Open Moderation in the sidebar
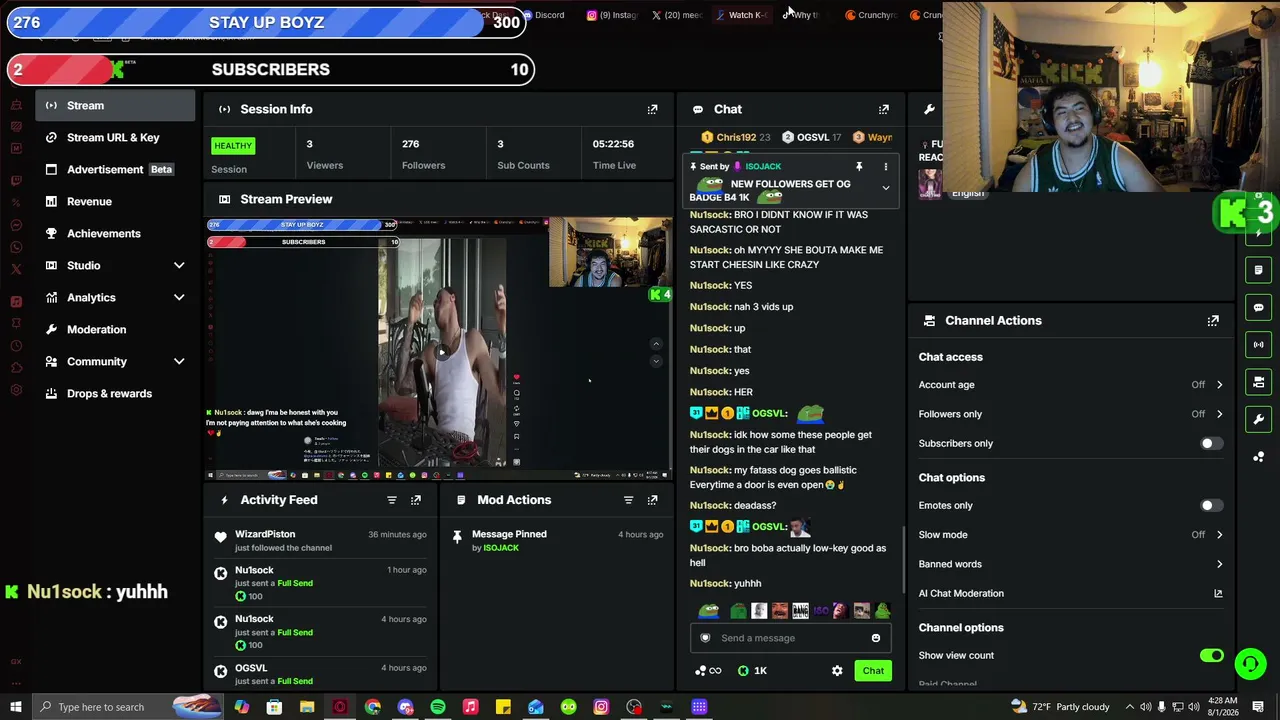Viewport: 1280px width, 720px height. click(x=115, y=329)
